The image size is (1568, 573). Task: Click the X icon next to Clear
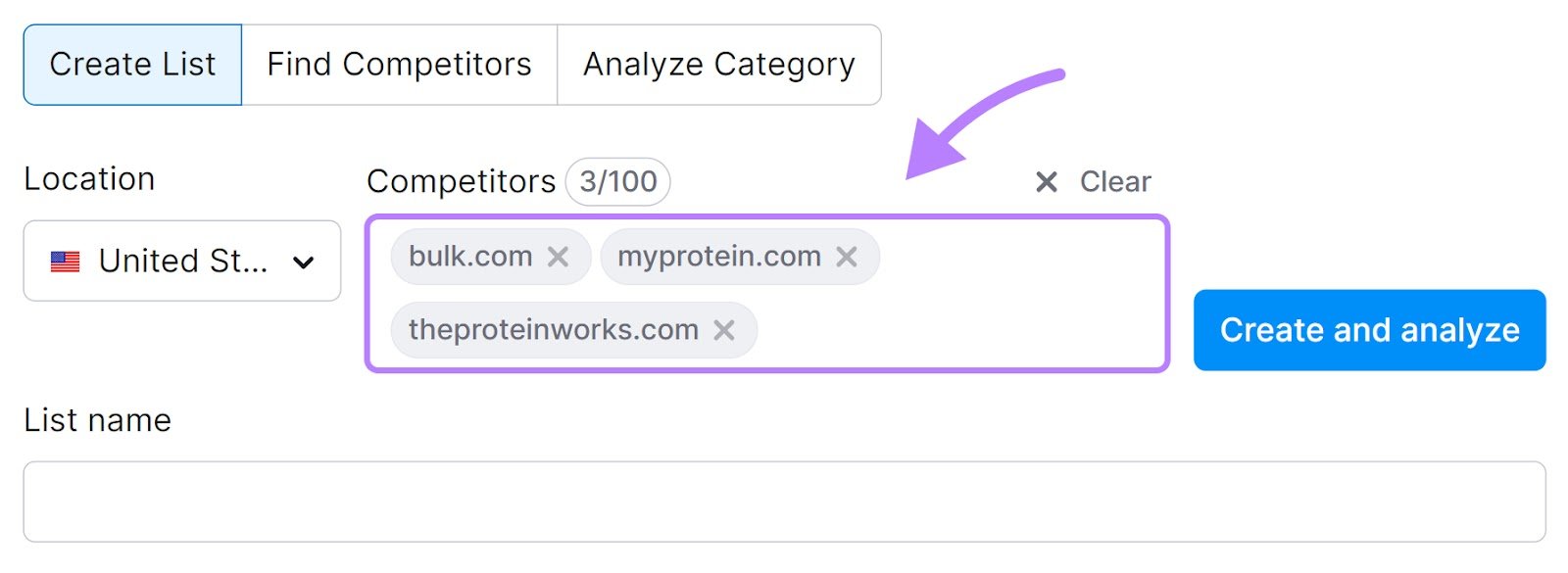point(1045,181)
